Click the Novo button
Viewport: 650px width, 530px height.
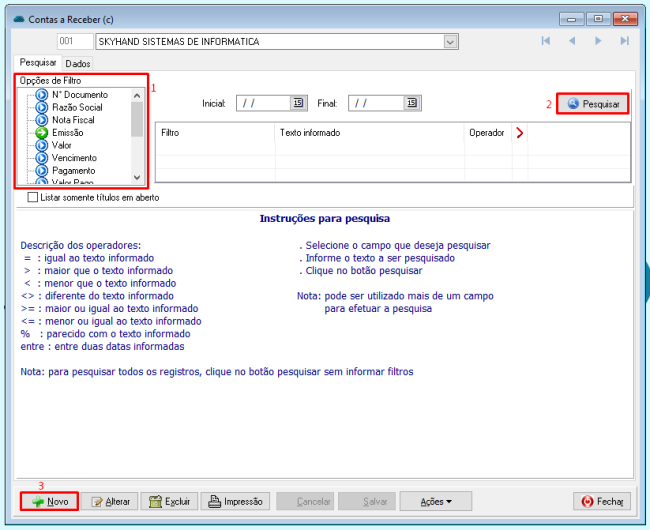[49, 501]
